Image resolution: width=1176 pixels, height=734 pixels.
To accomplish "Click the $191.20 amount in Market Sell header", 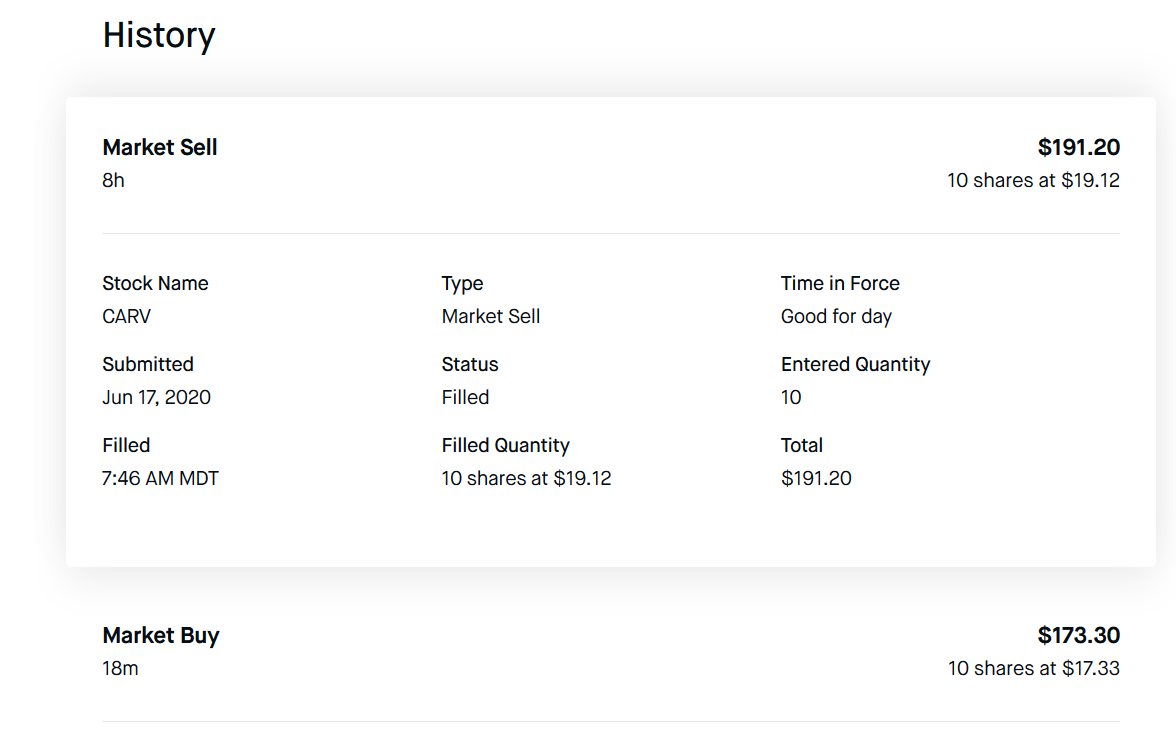I will (x=1078, y=148).
